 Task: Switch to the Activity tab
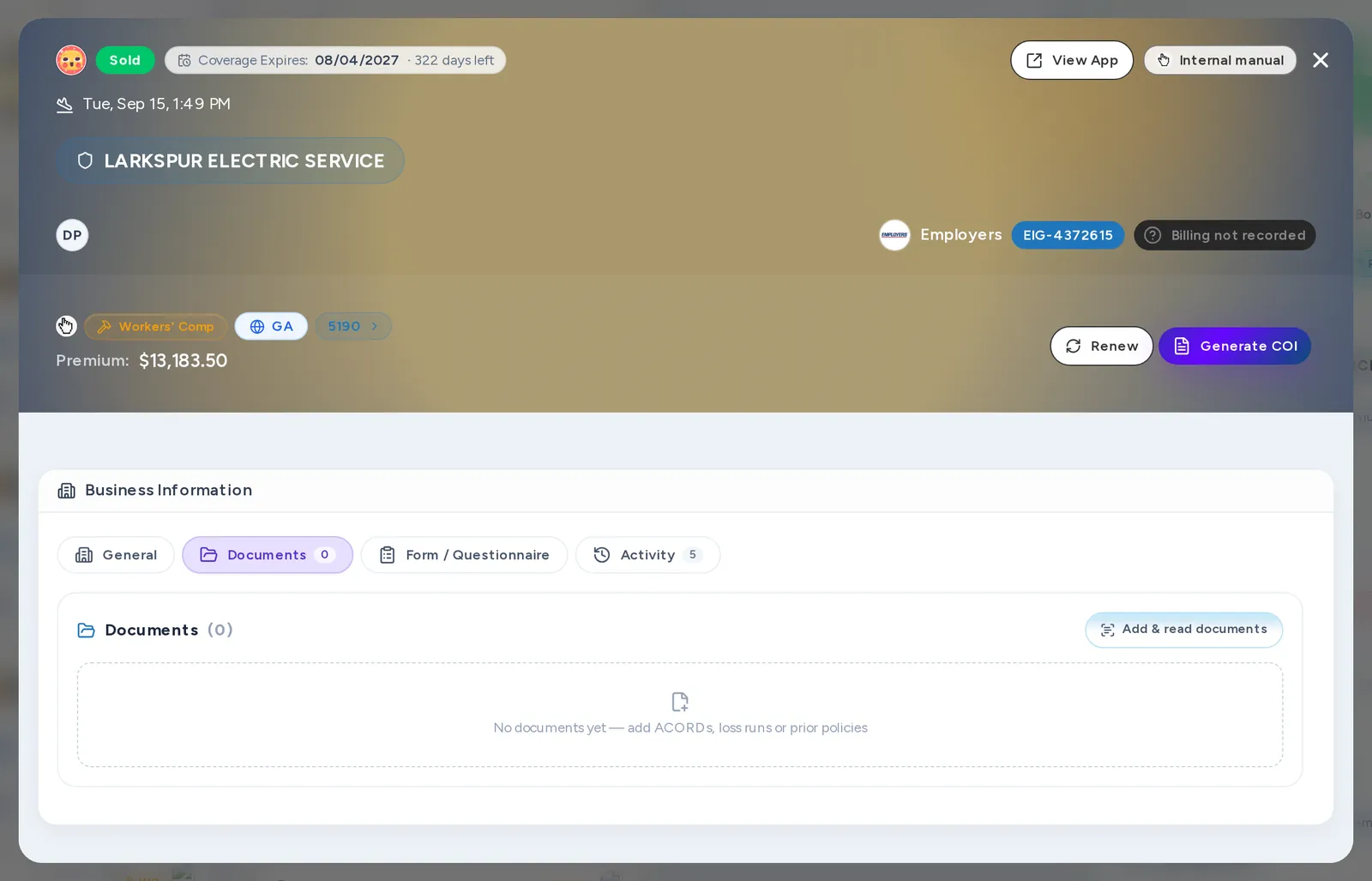coord(647,555)
